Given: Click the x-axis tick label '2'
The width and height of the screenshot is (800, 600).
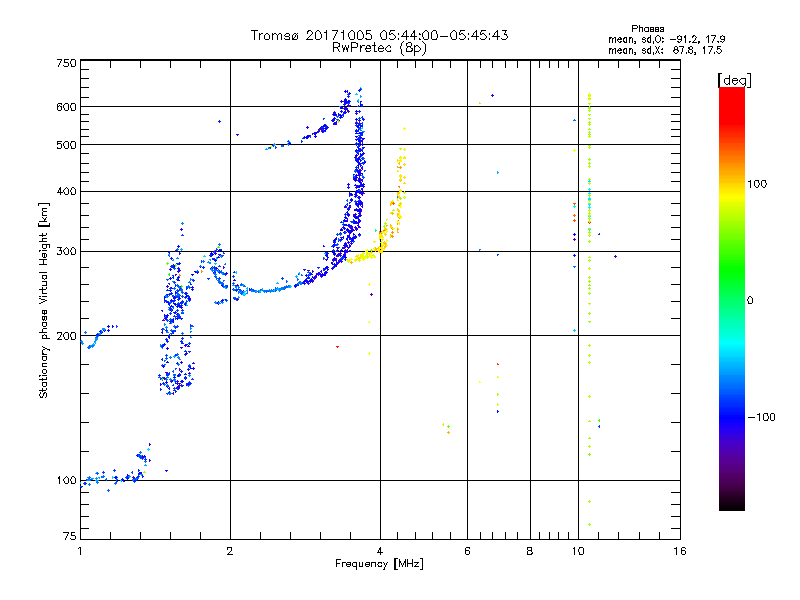Looking at the screenshot, I should click(x=230, y=551).
